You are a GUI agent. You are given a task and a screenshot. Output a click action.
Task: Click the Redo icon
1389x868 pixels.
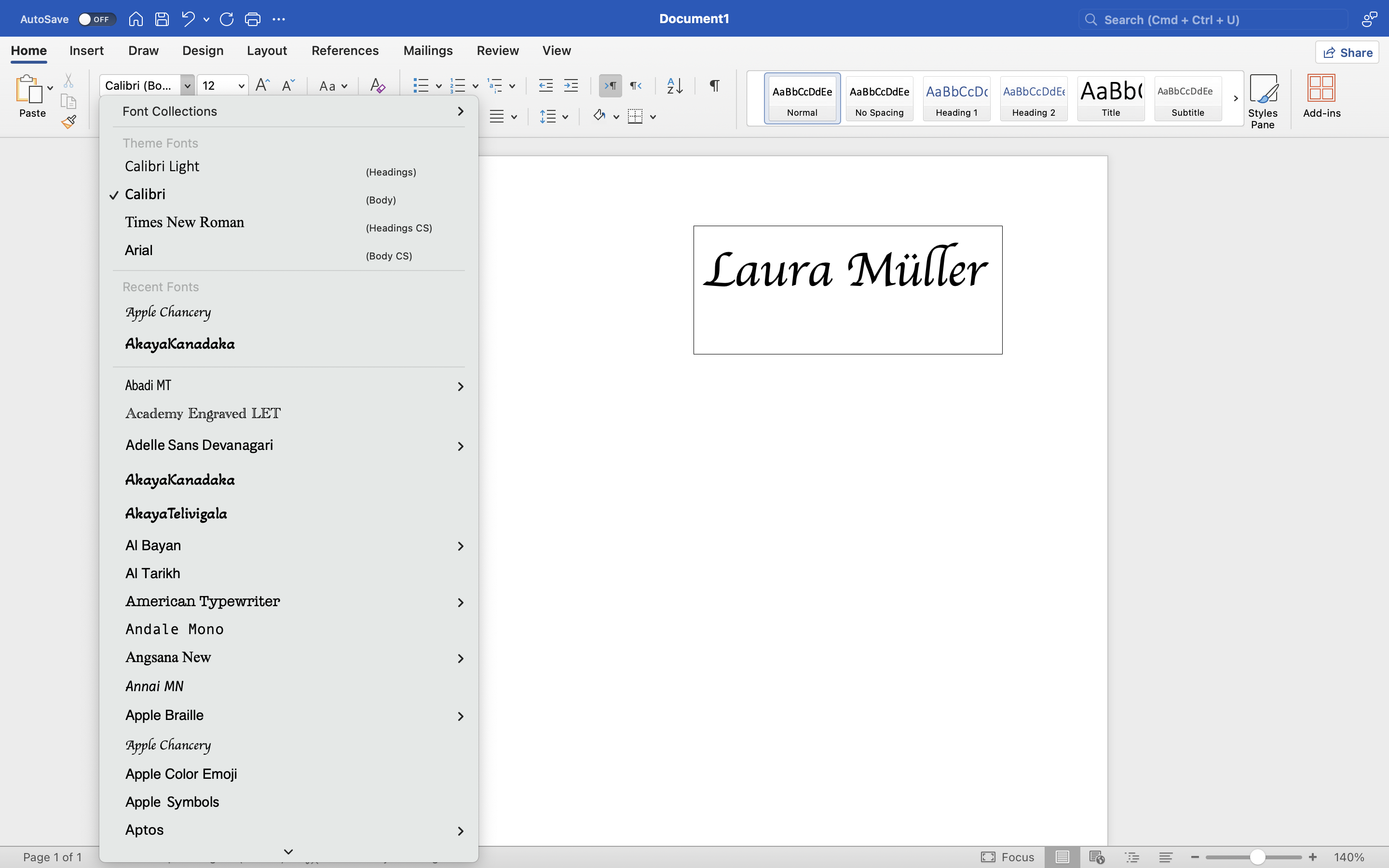coord(227,19)
